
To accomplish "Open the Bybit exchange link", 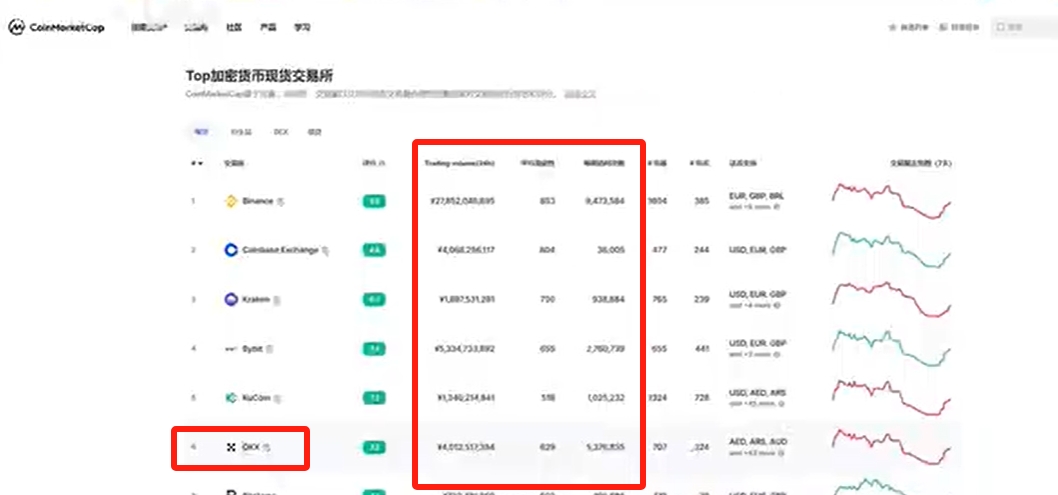I will 253,349.
